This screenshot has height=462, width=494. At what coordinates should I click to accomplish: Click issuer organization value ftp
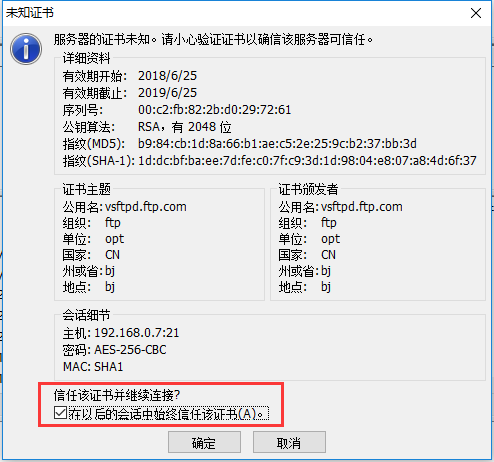point(329,223)
